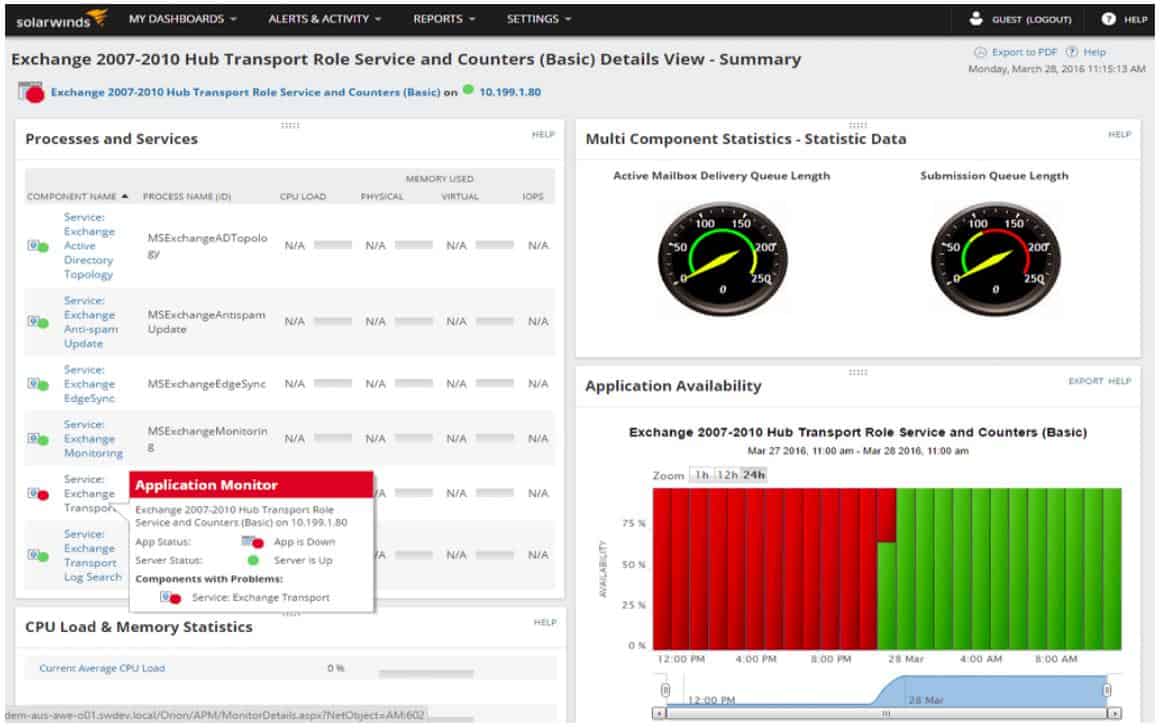The image size is (1160, 728).
Task: Click drag handle of Processes and Services panel
Action: 289,125
